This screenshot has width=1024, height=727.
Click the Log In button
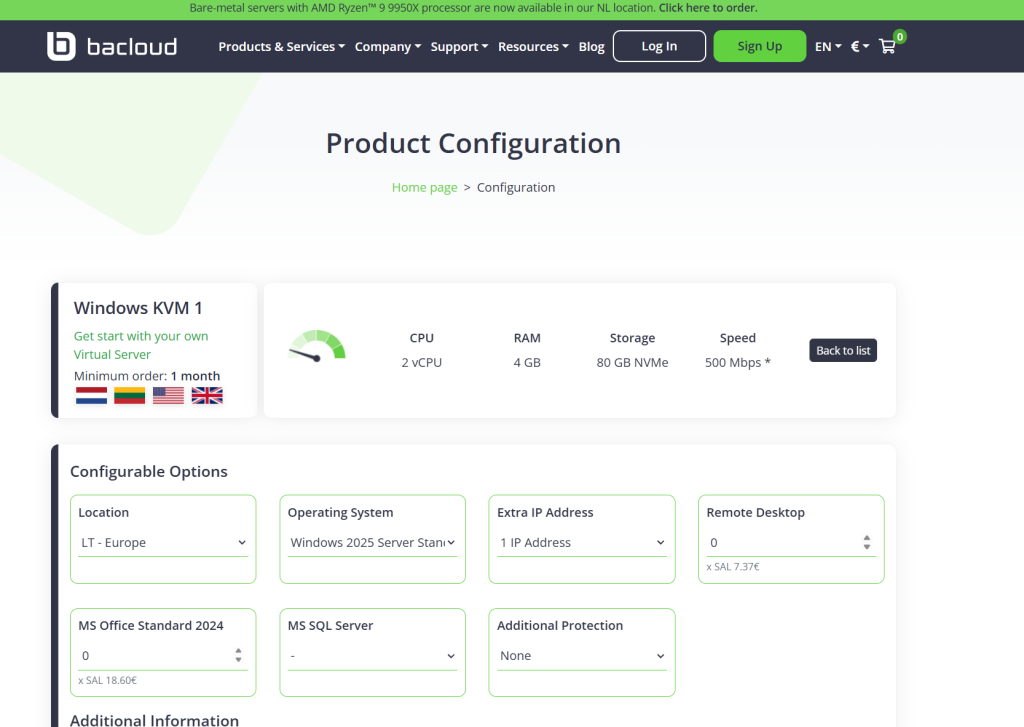pos(659,46)
